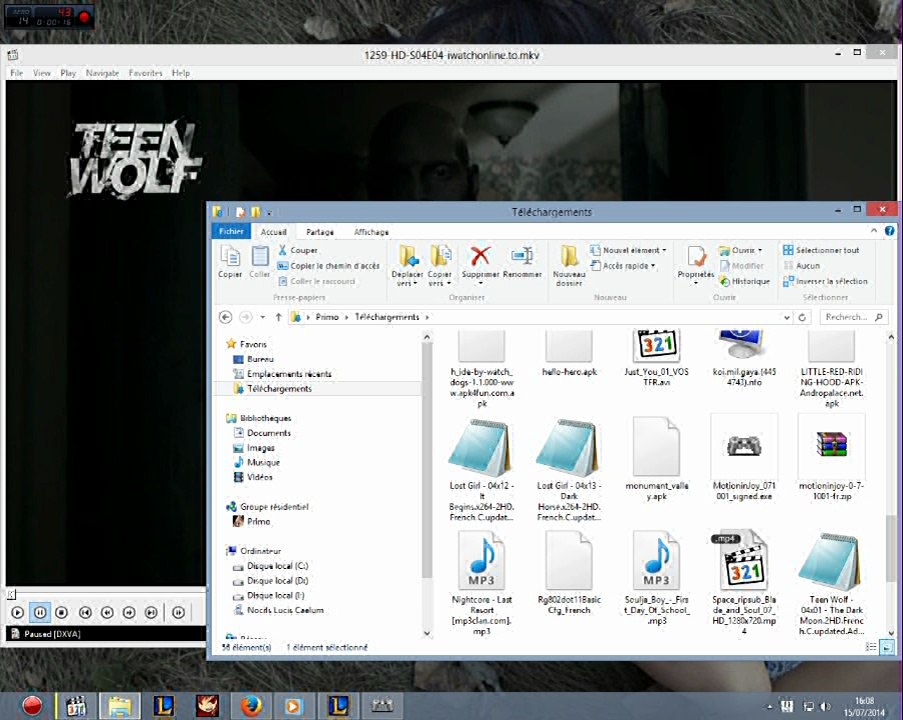Click Aucun to deselect all
The width and height of the screenshot is (903, 720).
tap(802, 266)
